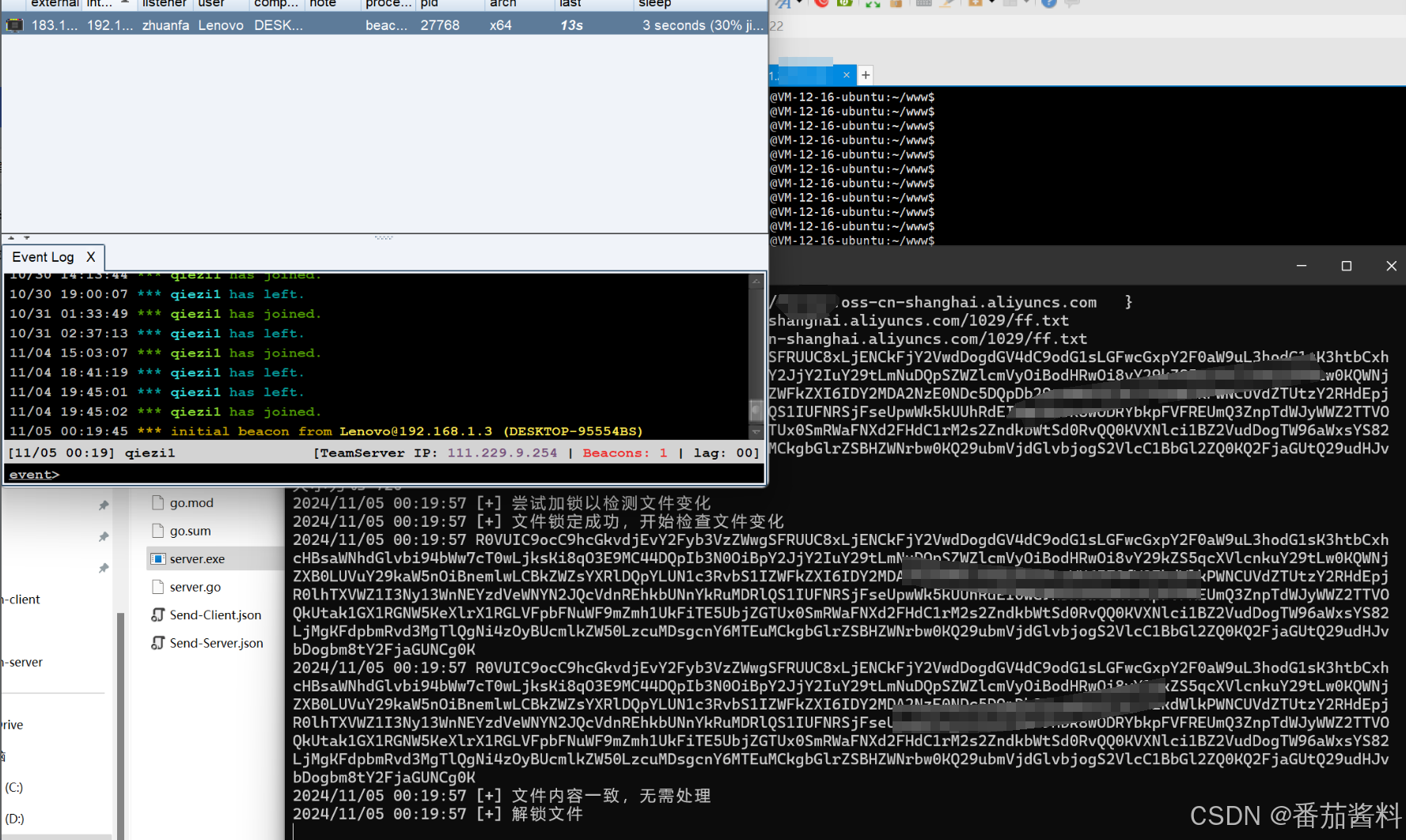Open the grid layout dropdown arrow

click(1026, 2)
